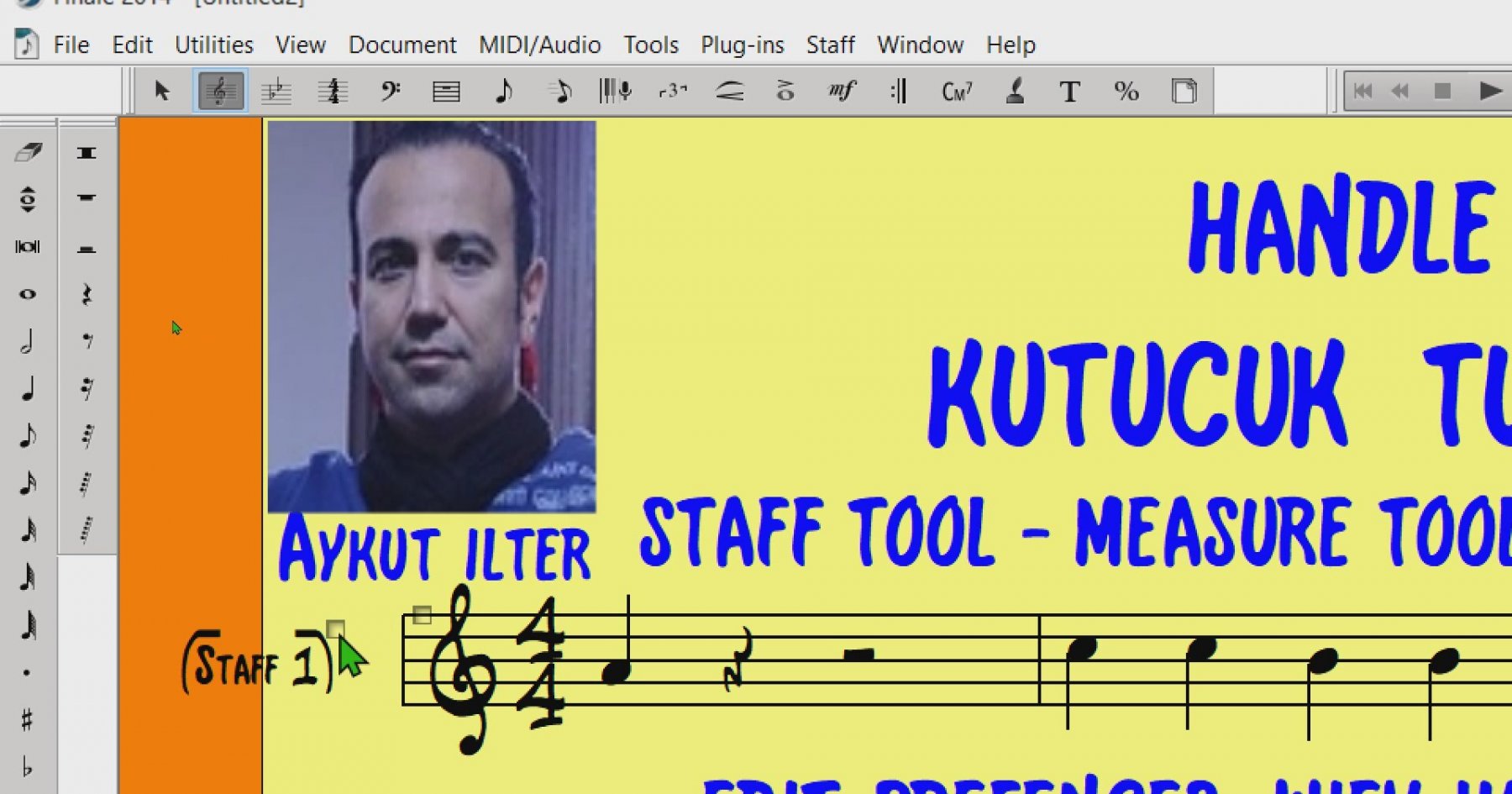Image resolution: width=1512 pixels, height=794 pixels.
Task: Click the handle box beside Staff 1 name
Action: pos(335,628)
